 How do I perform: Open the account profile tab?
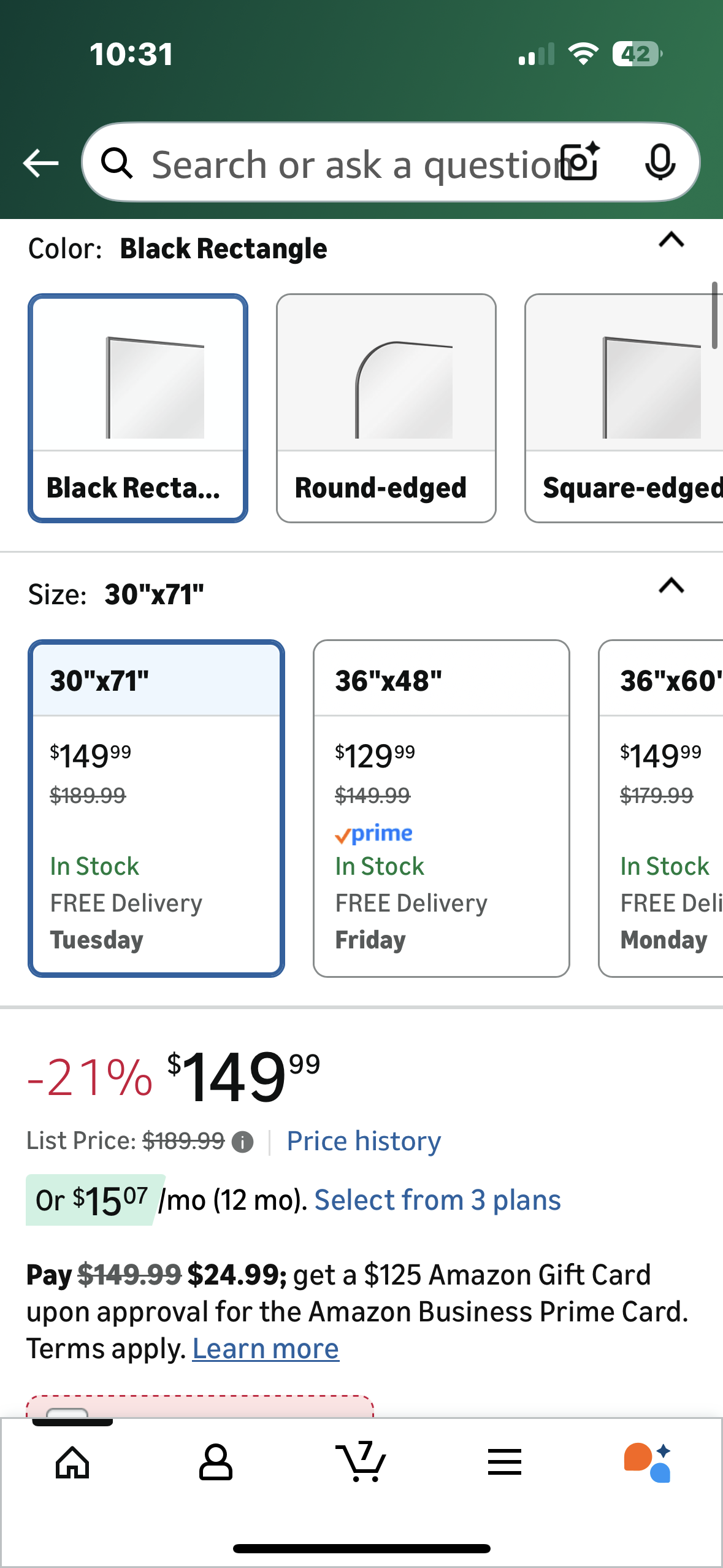[216, 1462]
